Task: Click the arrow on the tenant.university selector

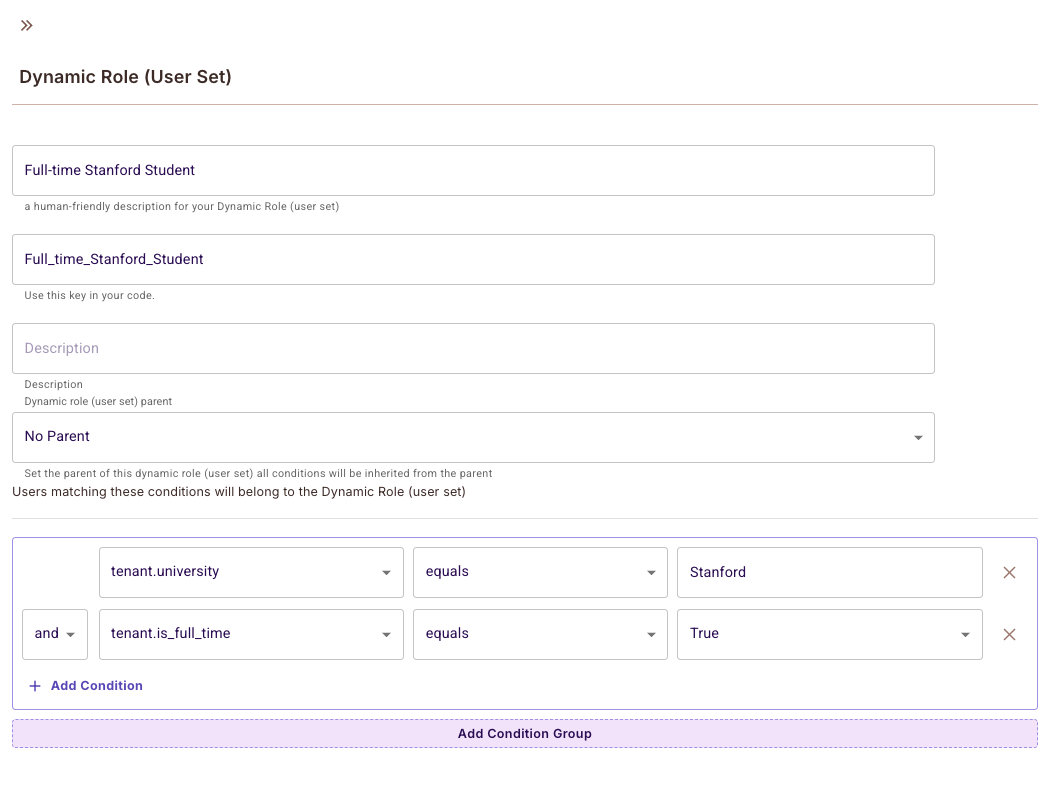Action: [387, 572]
